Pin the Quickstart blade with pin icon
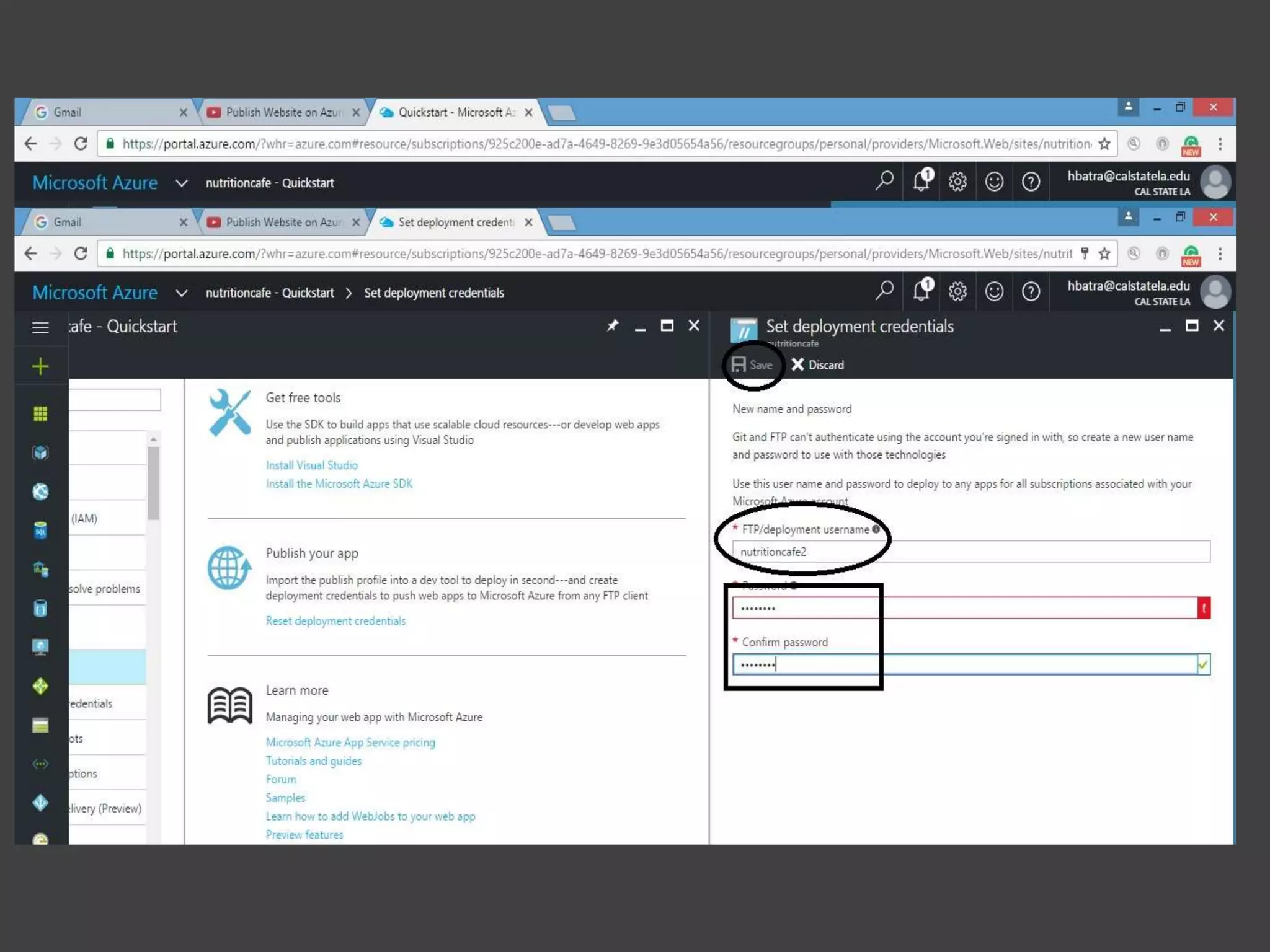This screenshot has height=952, width=1270. [x=613, y=325]
